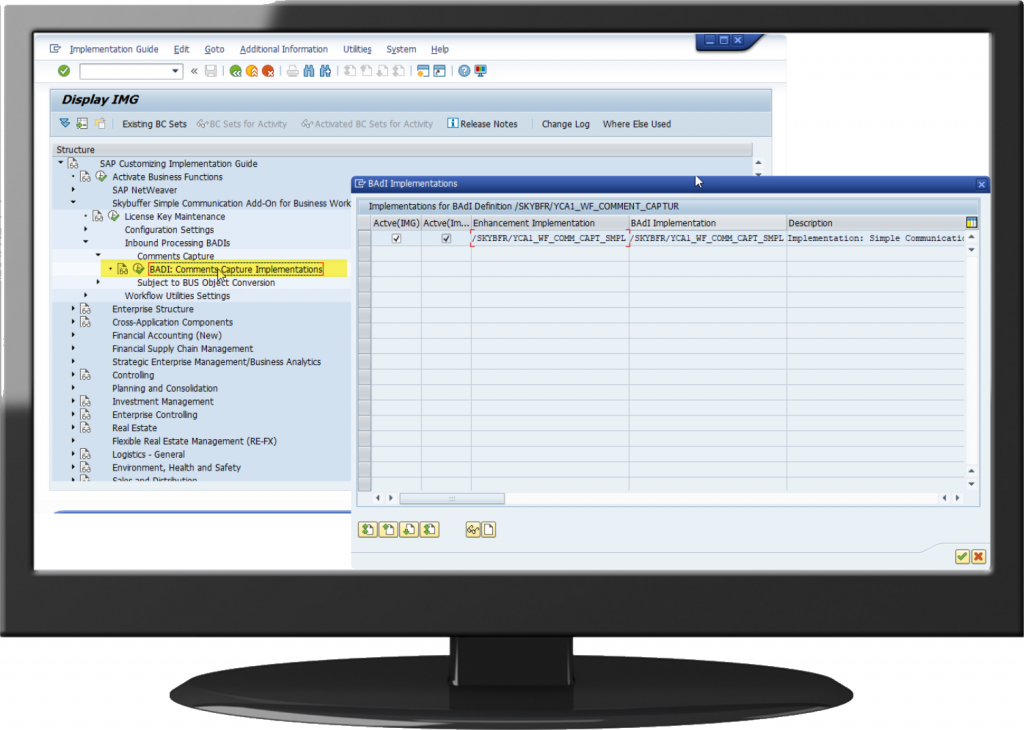Click the Existing BC Sets button
The image size is (1024, 730).
[154, 124]
